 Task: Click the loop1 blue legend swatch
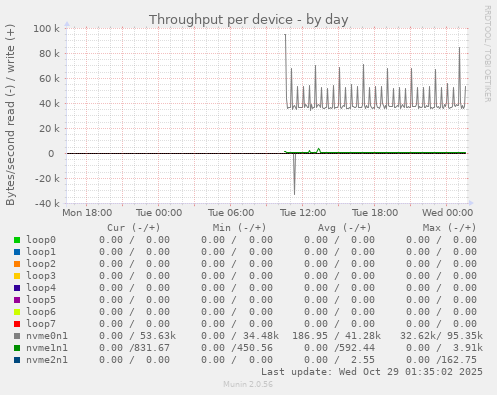[x=17, y=252]
